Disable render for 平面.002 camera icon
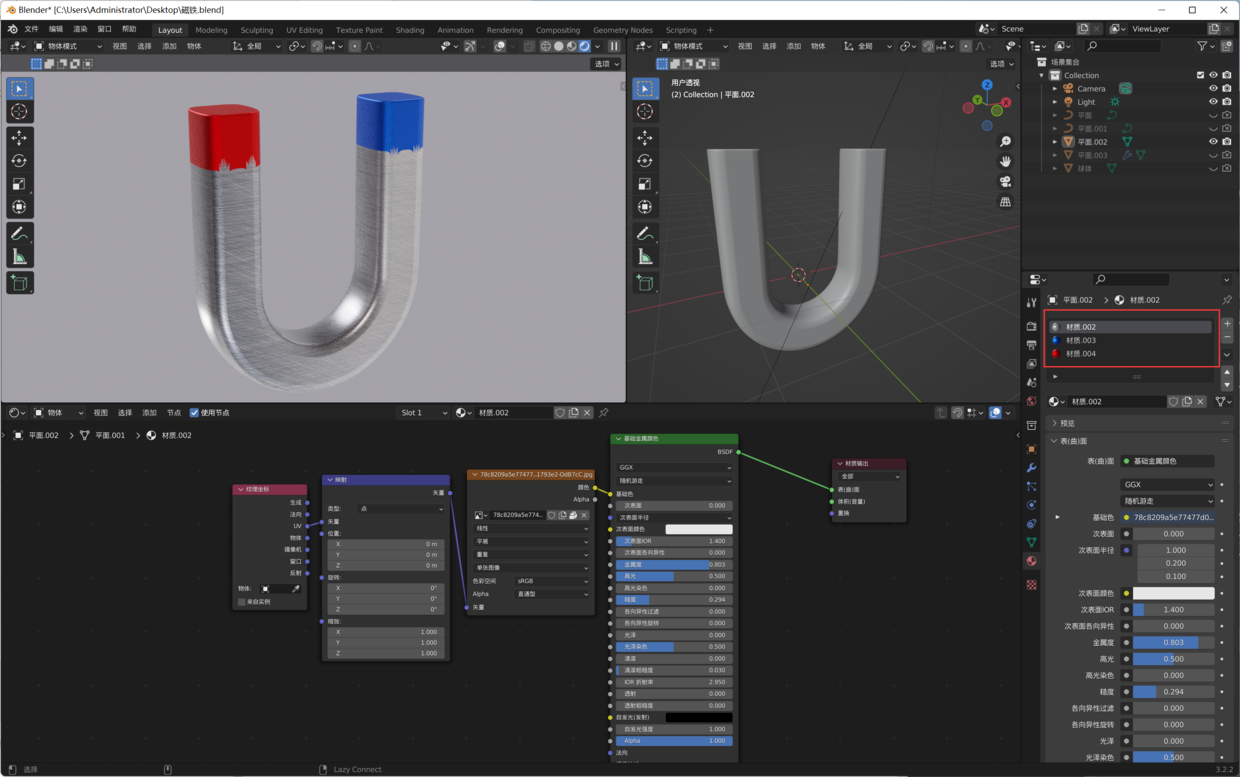The width and height of the screenshot is (1240, 777). (1227, 141)
